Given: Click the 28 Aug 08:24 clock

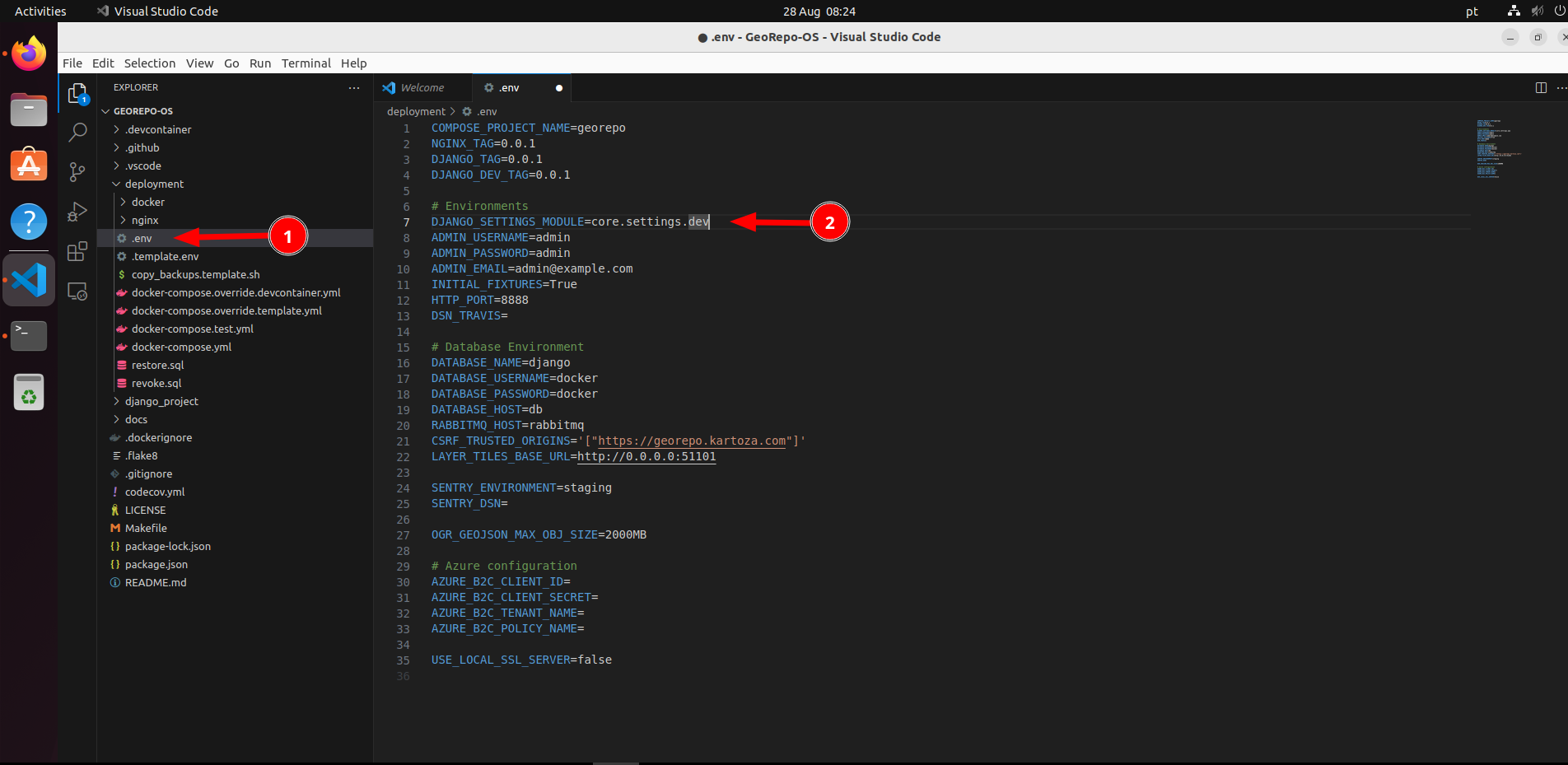Looking at the screenshot, I should coord(819,12).
